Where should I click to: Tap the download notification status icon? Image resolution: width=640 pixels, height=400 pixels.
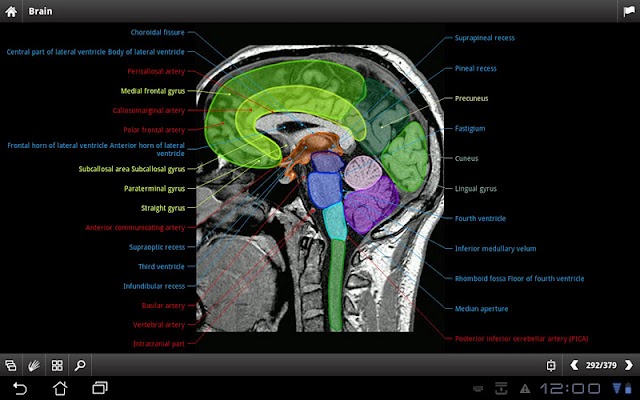point(501,389)
